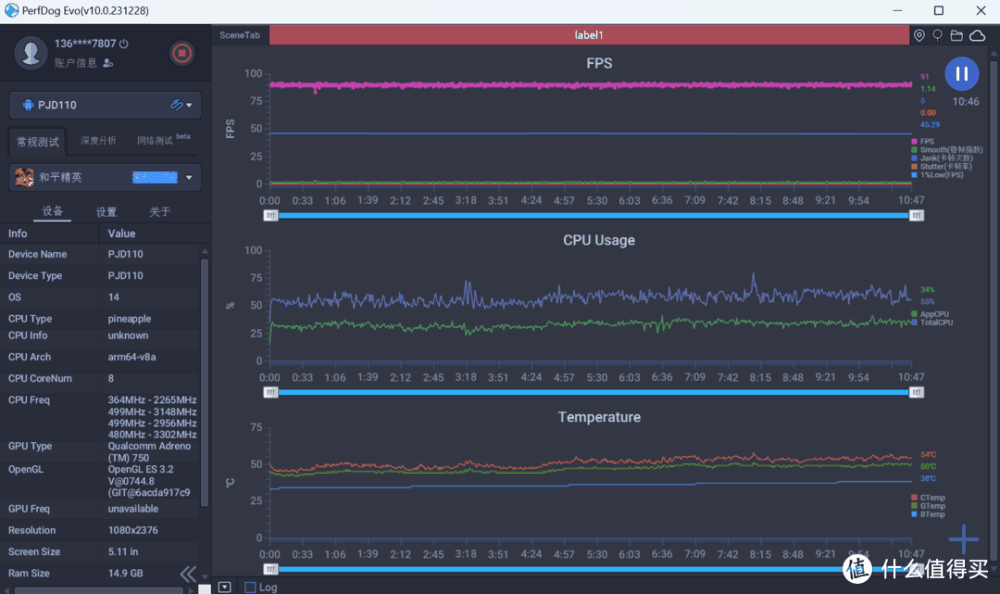Expand the small dropdown arrow beside Log
This screenshot has width=1000, height=594.
pyautogui.click(x=224, y=587)
